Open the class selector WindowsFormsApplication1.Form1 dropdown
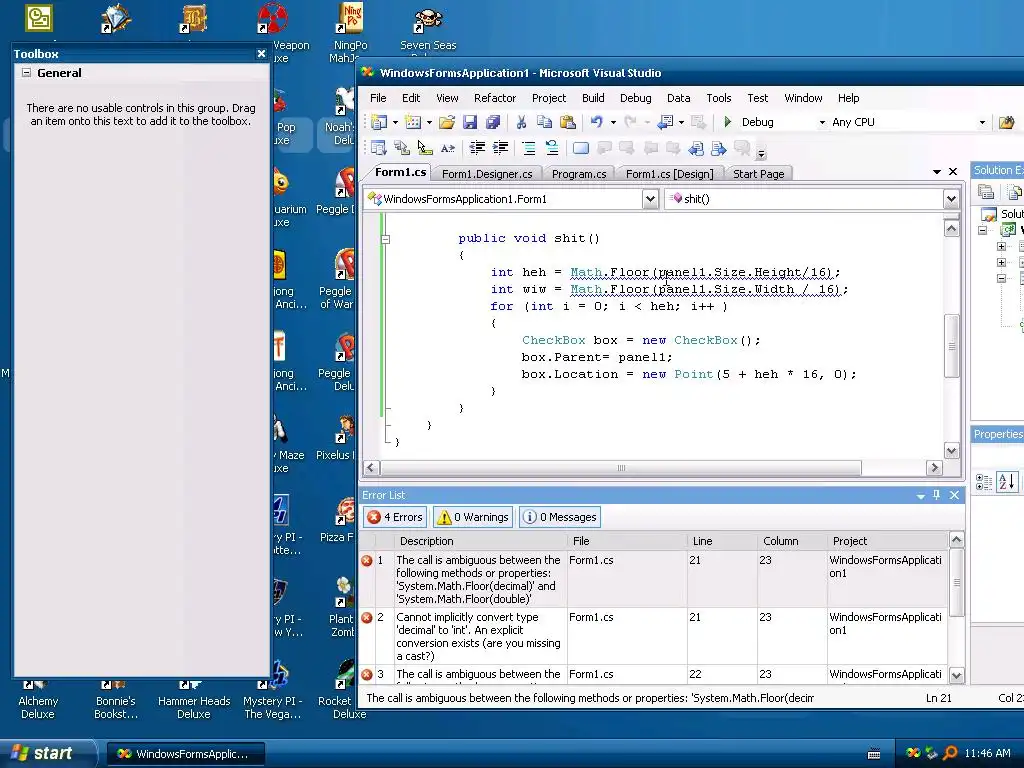 point(650,199)
